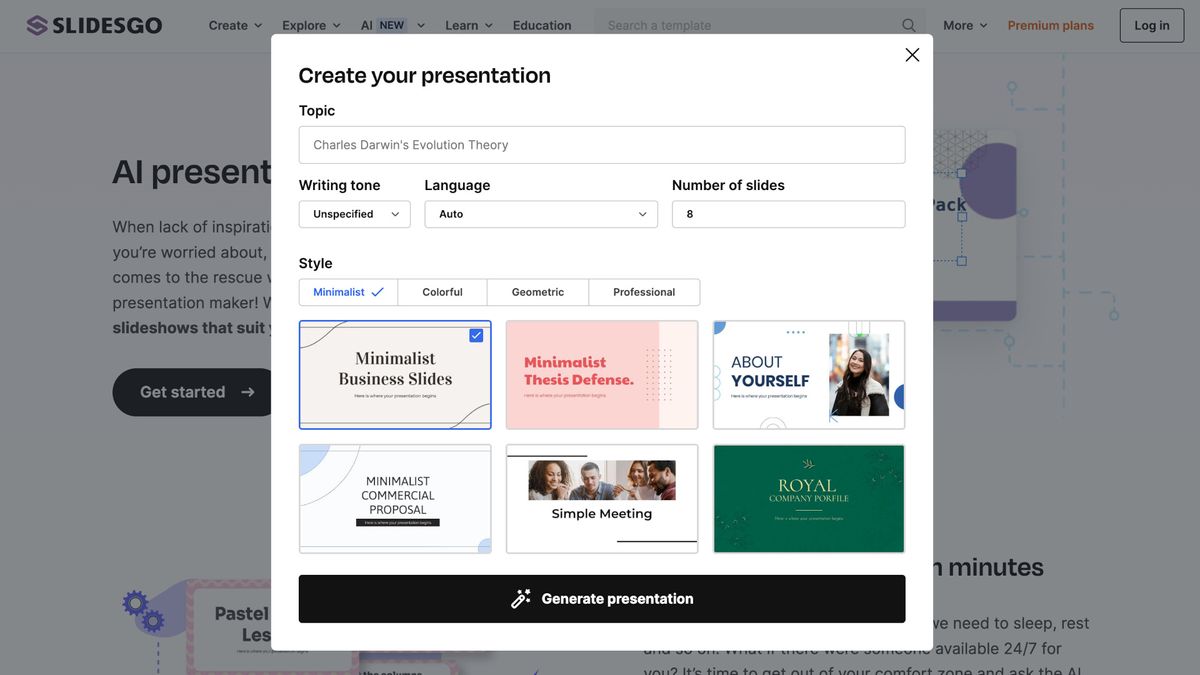Expand the More menu chevron
The image size is (1200, 675).
pos(983,24)
